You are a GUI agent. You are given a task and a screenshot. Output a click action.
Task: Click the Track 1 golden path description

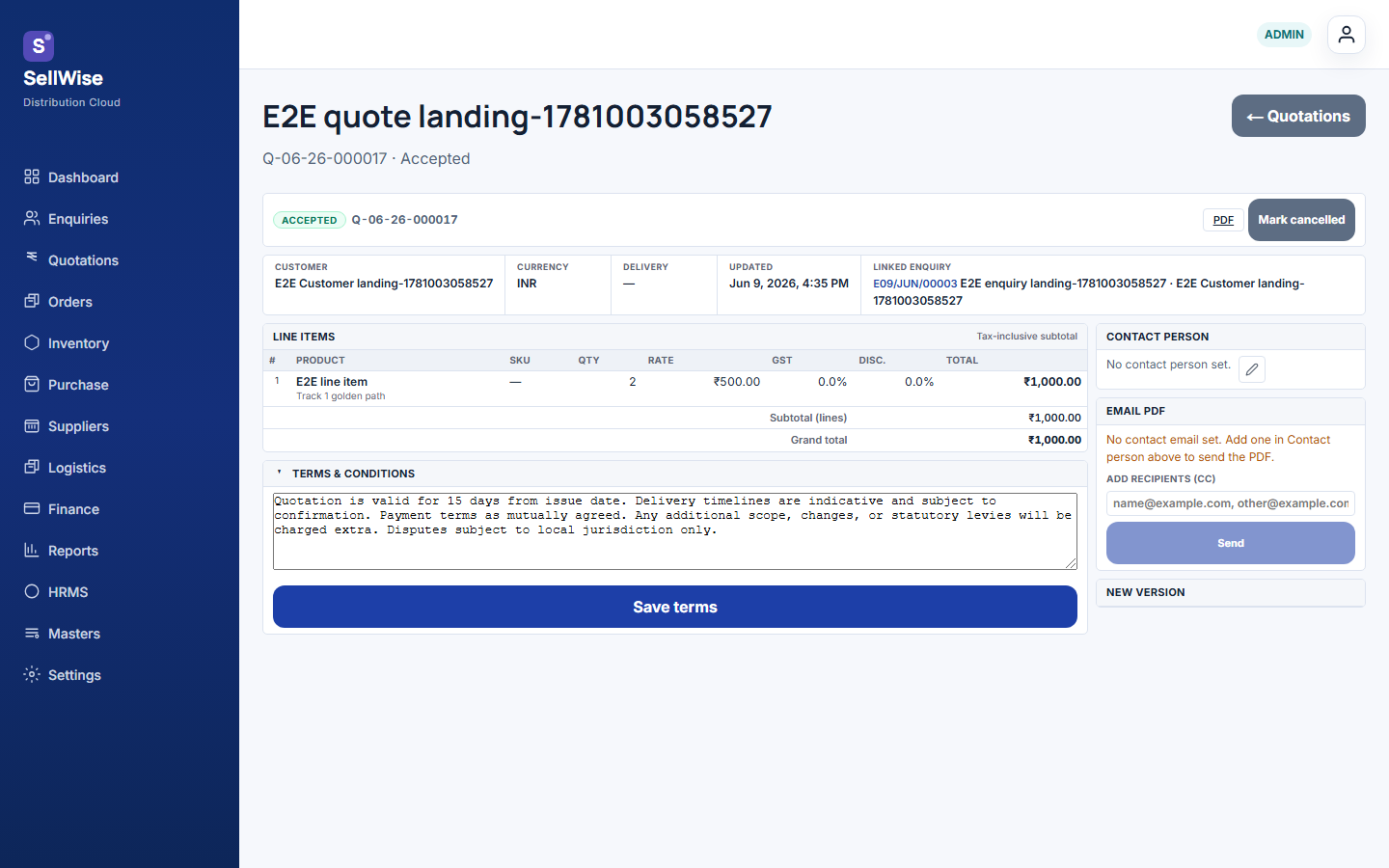click(x=340, y=396)
